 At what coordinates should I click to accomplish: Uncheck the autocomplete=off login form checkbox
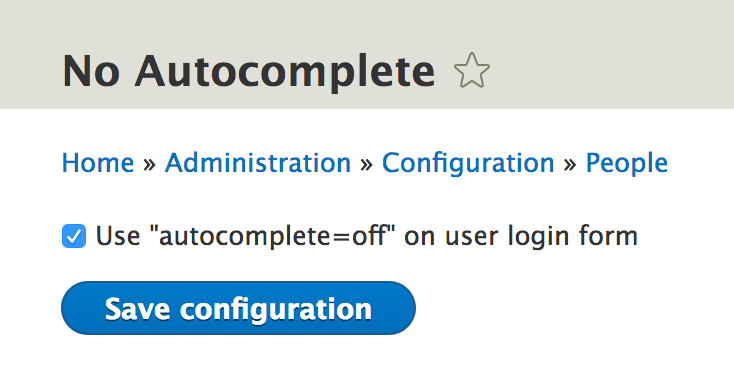click(74, 236)
